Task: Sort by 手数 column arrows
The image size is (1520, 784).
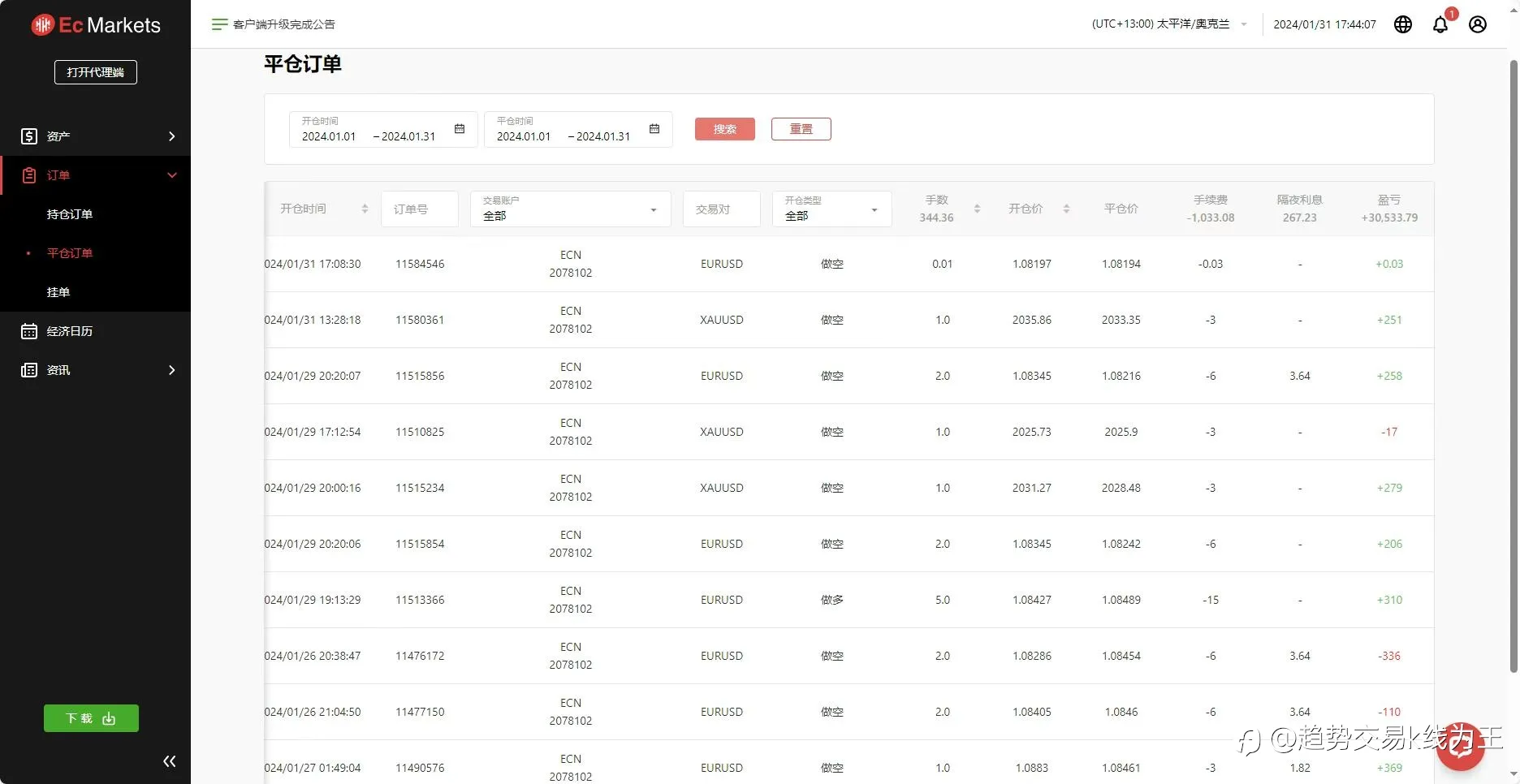Action: [977, 209]
